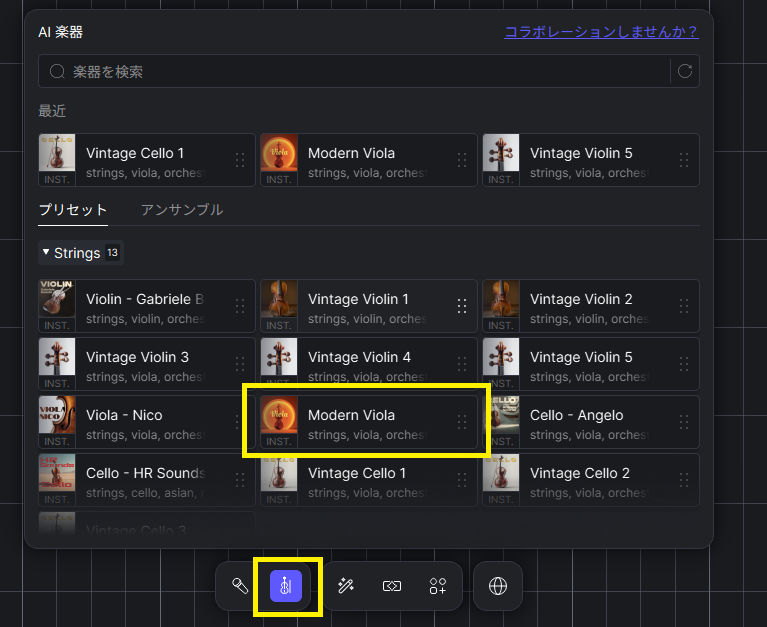Select the Violin - Gabriele preset

145,306
